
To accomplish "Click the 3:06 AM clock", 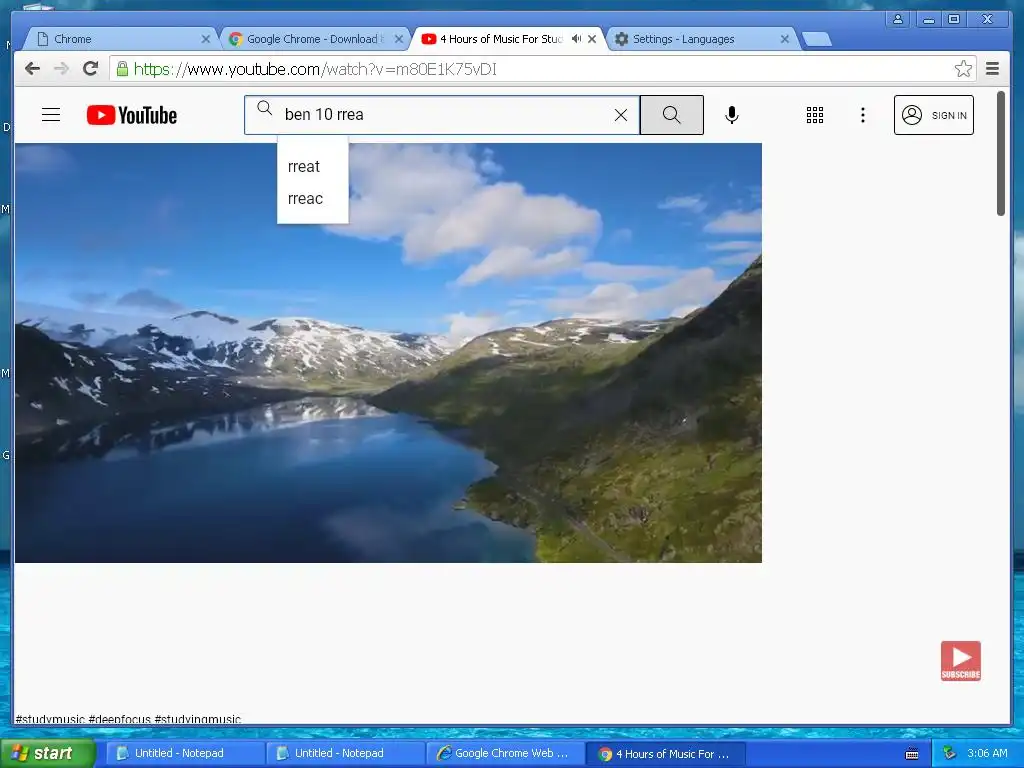I will [x=987, y=753].
